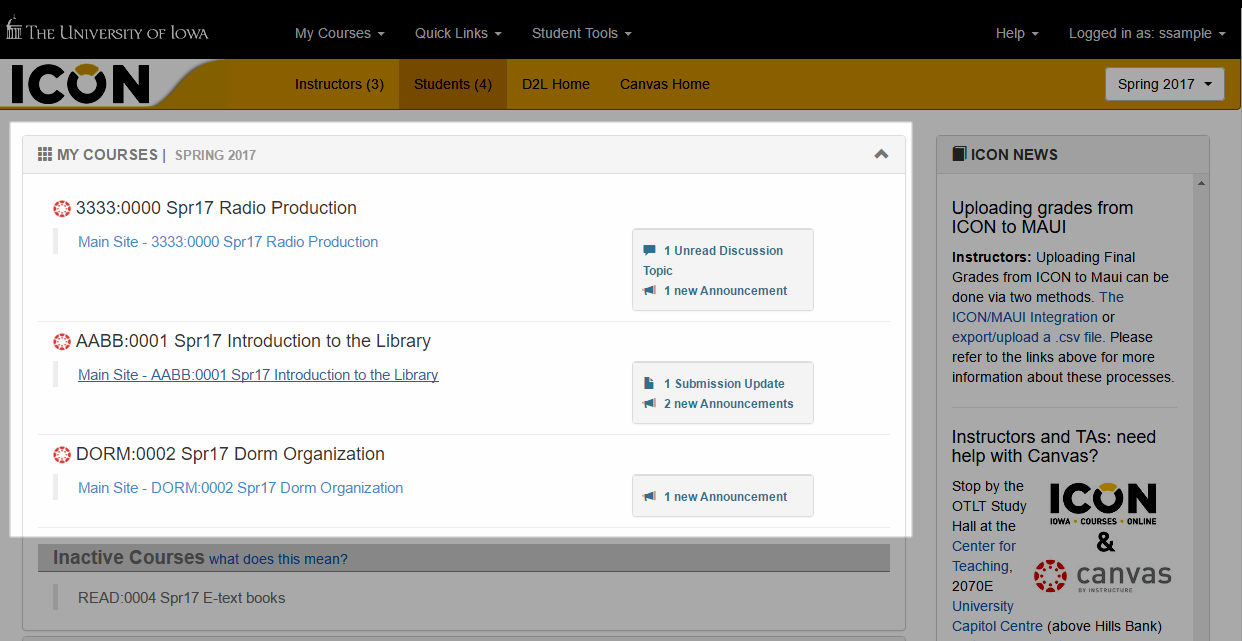1242x641 pixels.
Task: Click the ICON News scrollbar up arrow
Action: (1201, 182)
